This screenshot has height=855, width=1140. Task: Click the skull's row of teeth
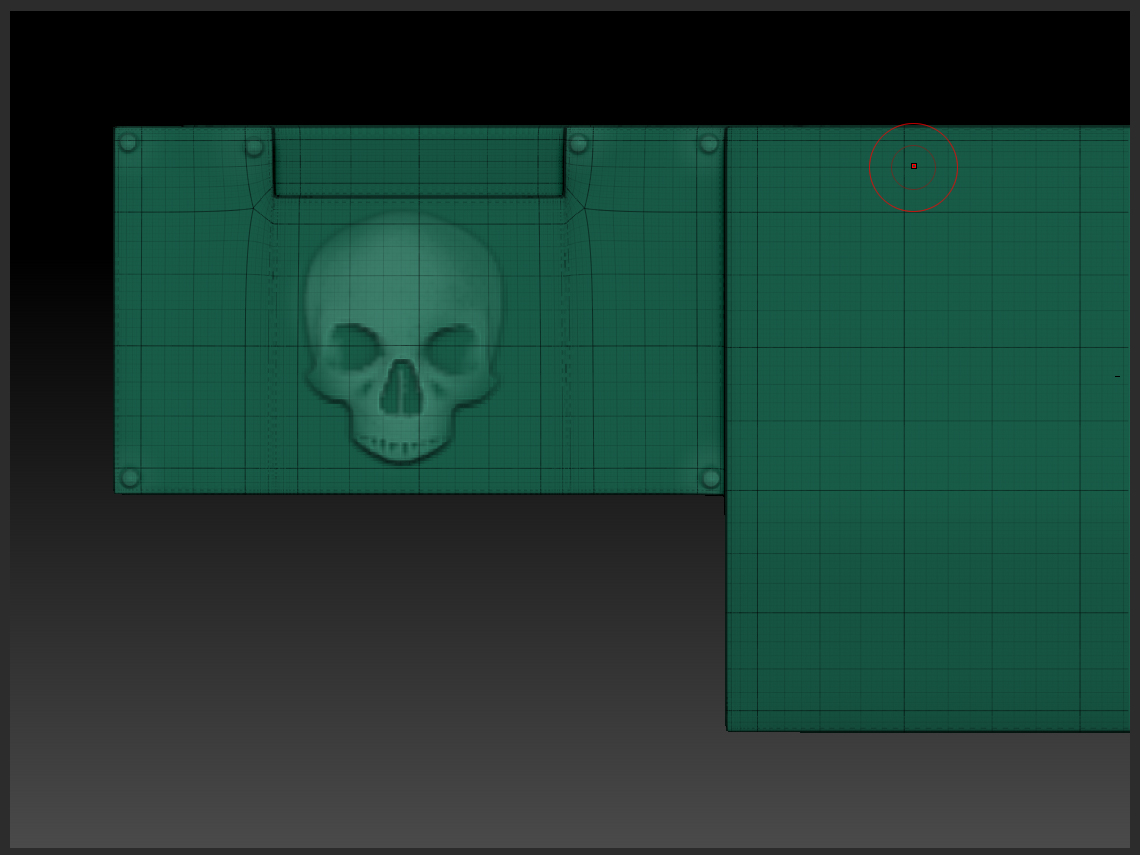pos(401,443)
